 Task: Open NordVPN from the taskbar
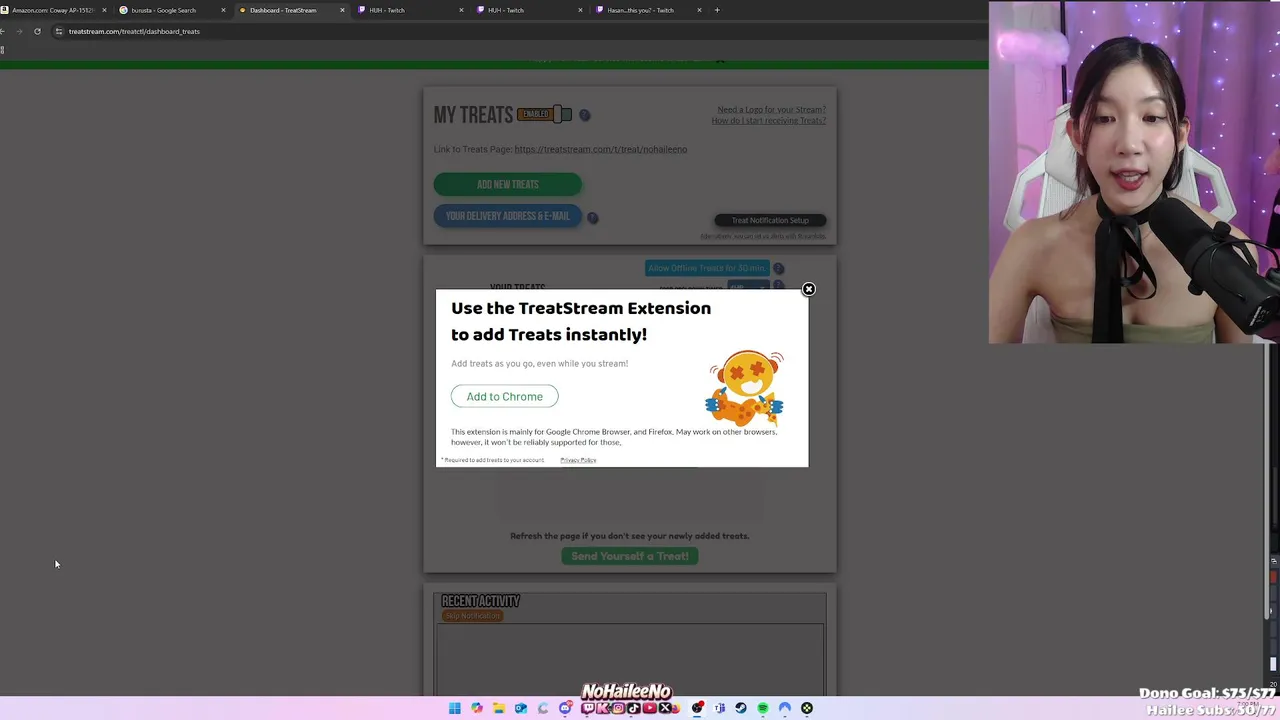point(785,708)
